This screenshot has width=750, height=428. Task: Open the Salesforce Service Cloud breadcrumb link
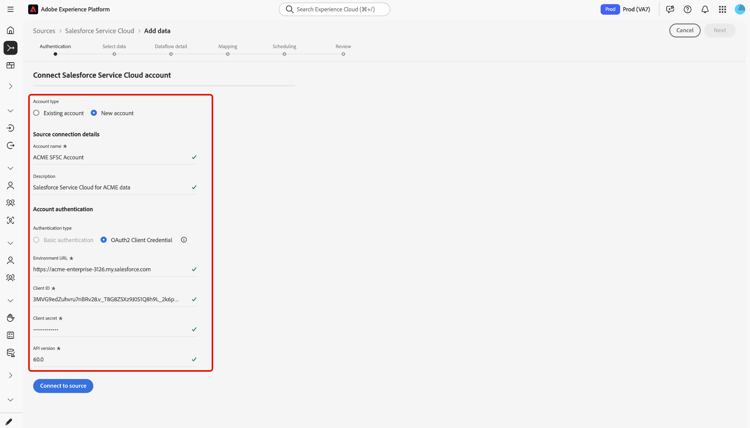point(99,31)
